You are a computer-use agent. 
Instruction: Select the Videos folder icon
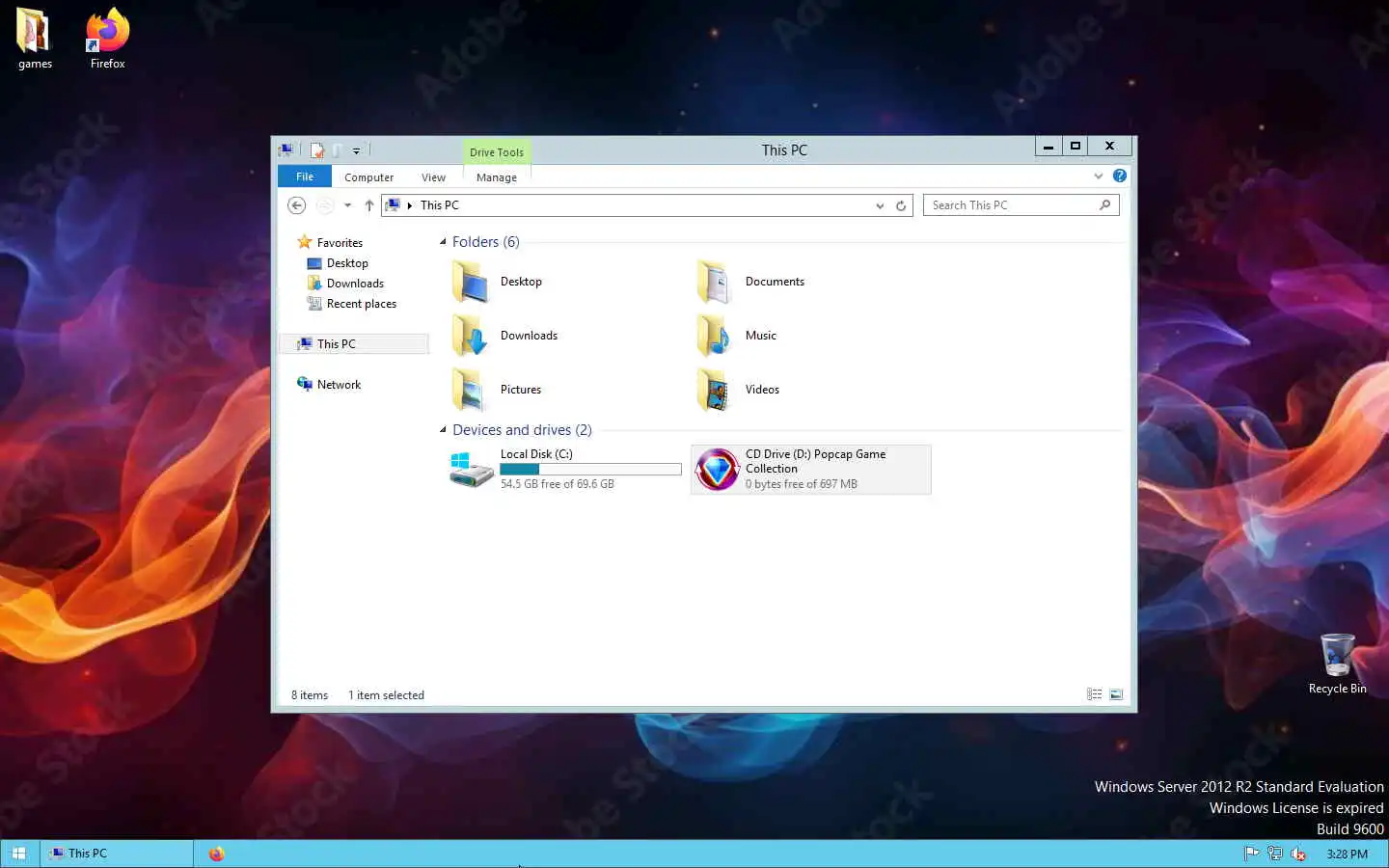coord(715,390)
